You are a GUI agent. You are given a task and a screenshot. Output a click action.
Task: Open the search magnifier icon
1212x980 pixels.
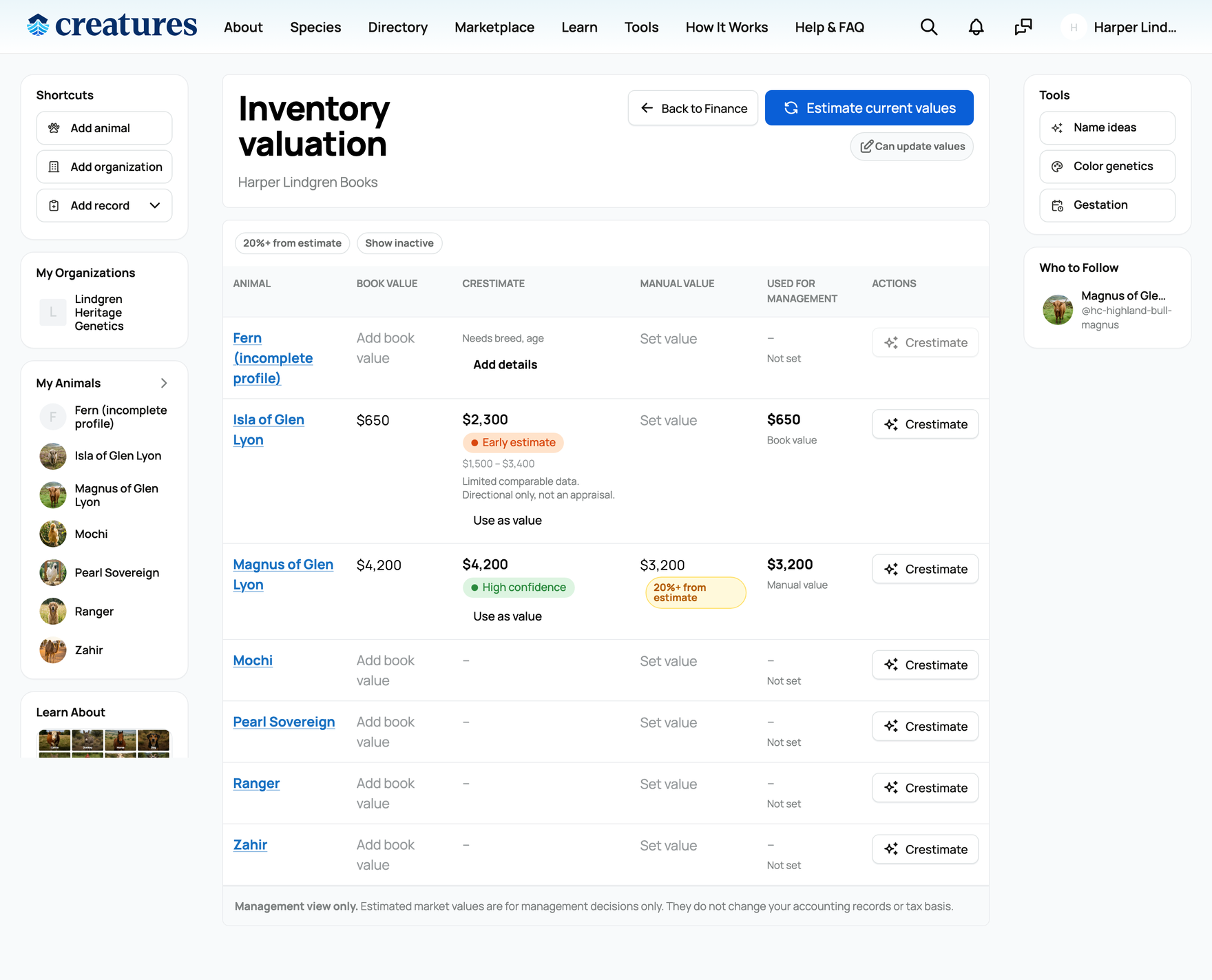coord(929,27)
